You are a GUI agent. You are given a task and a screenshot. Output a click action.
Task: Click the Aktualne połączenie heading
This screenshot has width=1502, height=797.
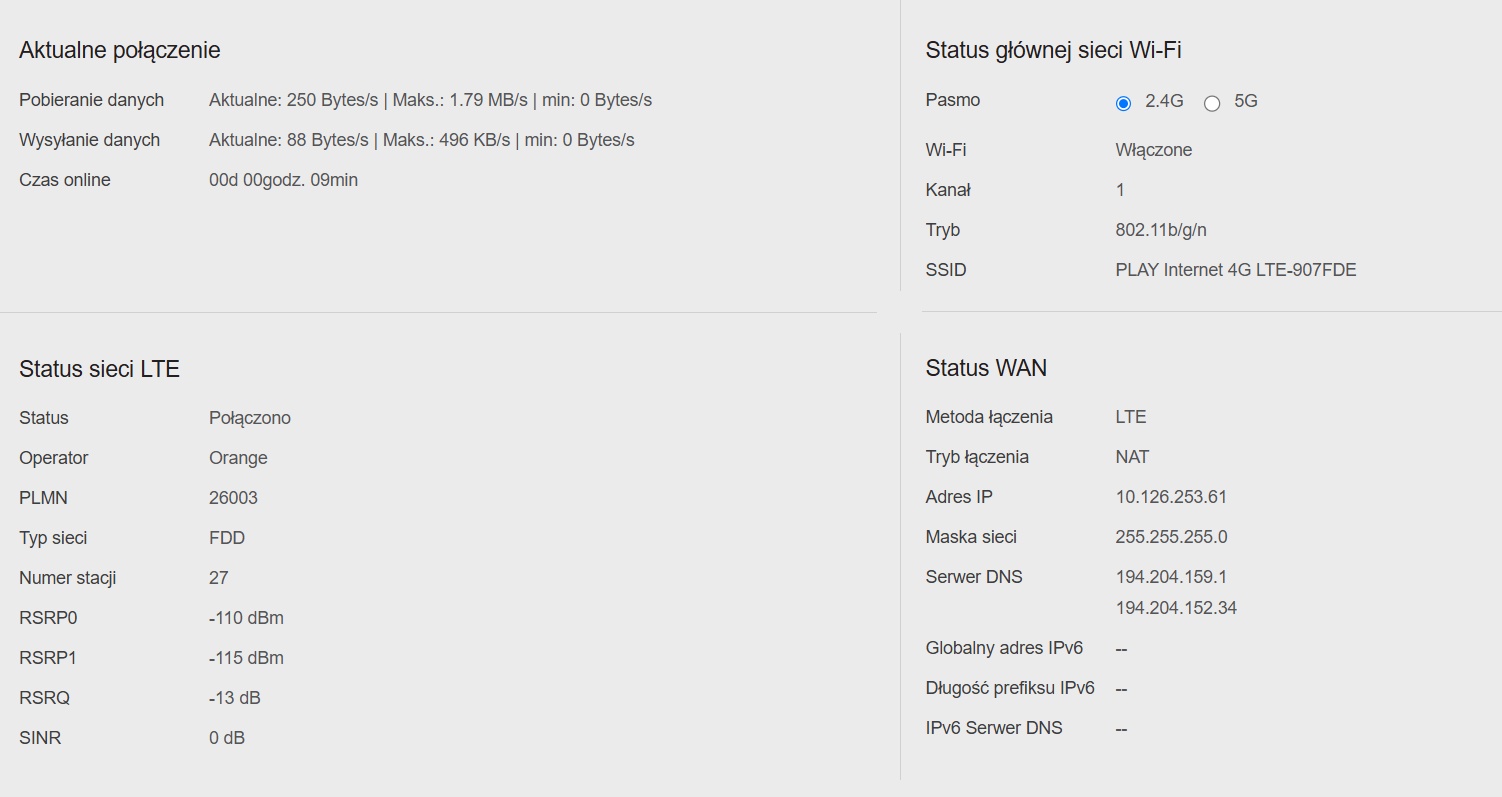pos(120,50)
